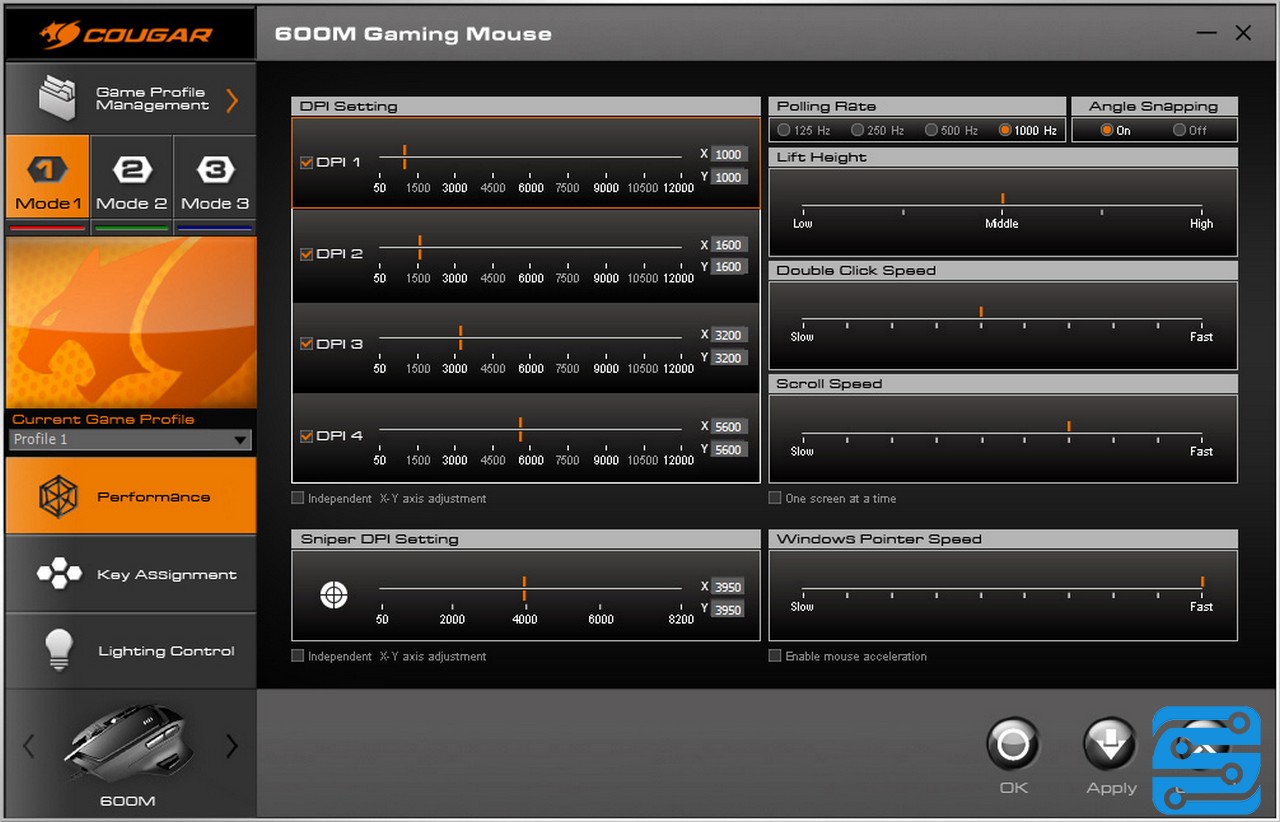Click DPI 3 X value field
1280x822 pixels.
(729, 336)
